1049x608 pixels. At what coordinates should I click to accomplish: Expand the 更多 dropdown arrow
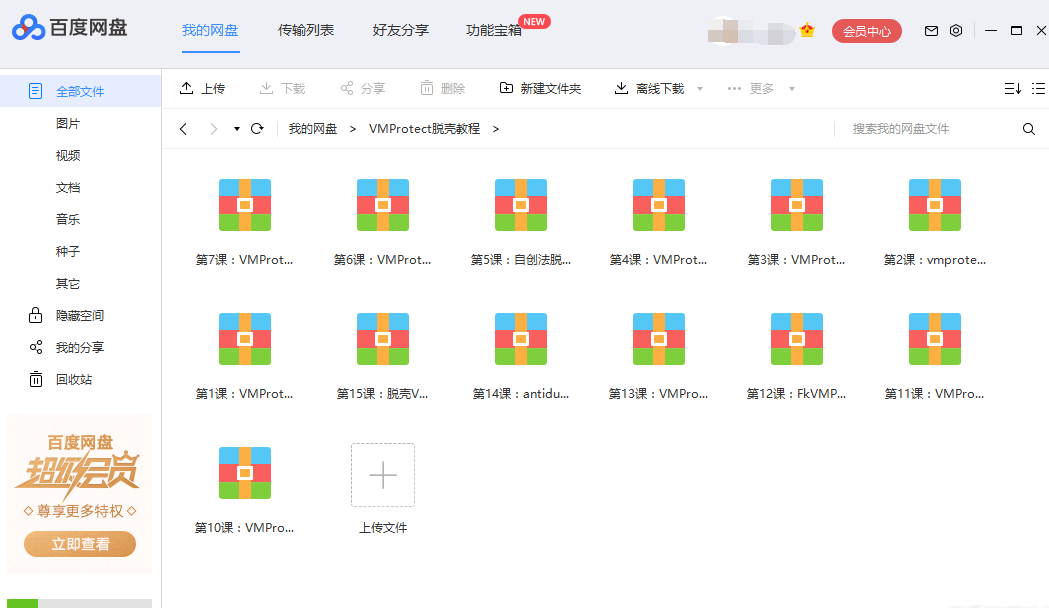791,88
